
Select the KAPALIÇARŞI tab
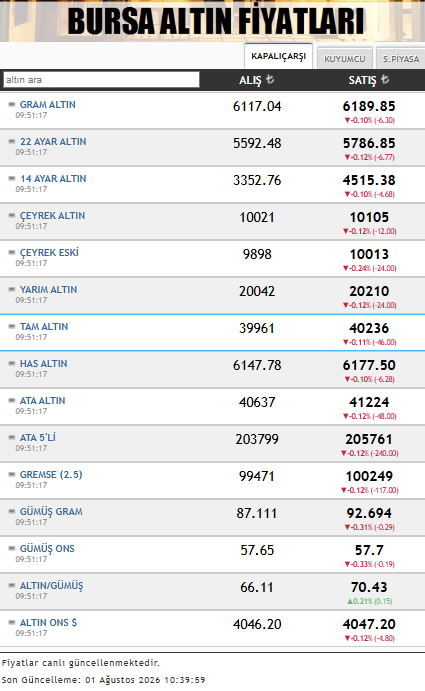(279, 56)
